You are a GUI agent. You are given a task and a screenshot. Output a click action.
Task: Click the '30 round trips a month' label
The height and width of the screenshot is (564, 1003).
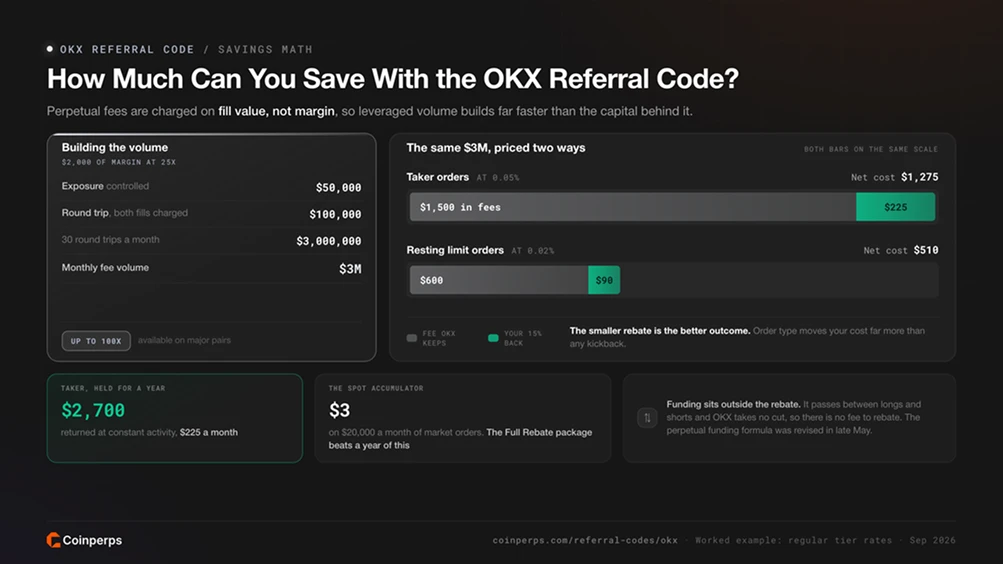coord(111,240)
